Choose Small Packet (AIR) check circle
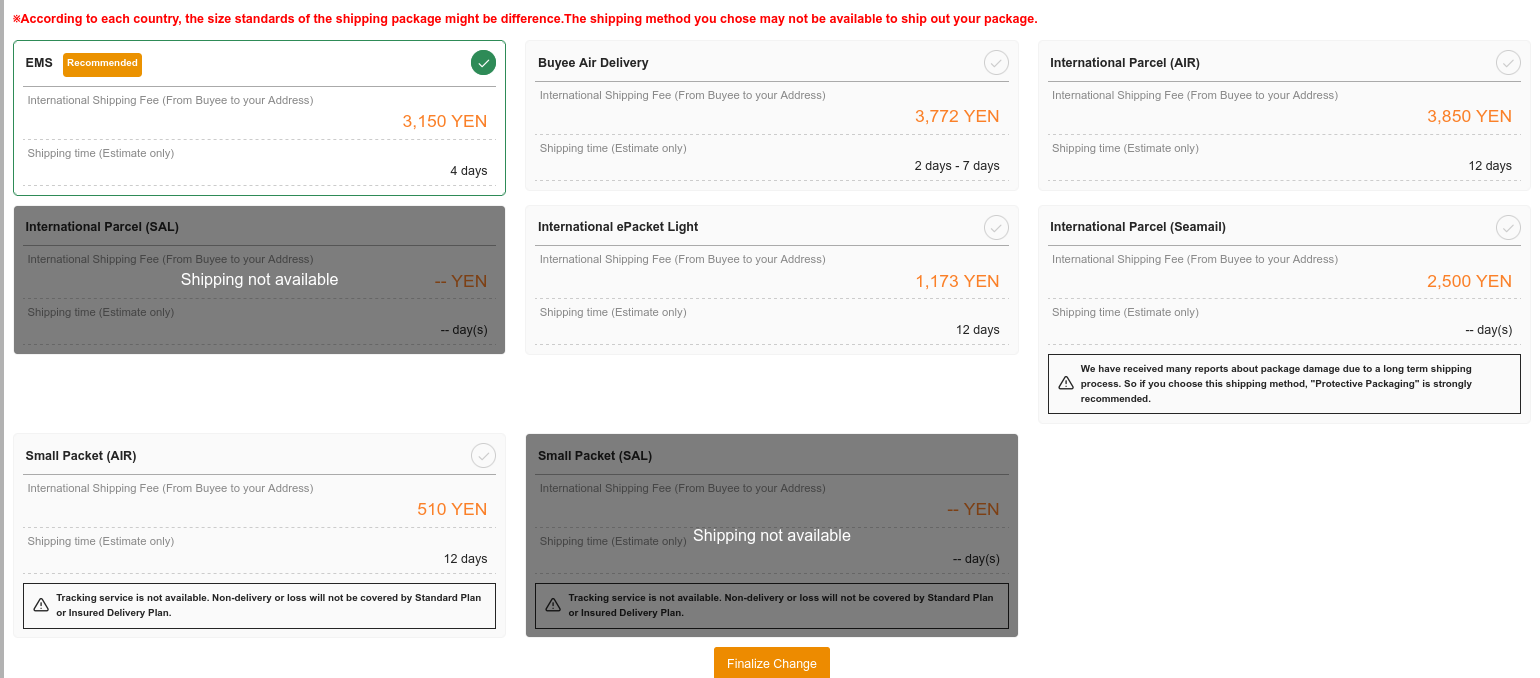Image resolution: width=1540 pixels, height=678 pixels. (483, 456)
